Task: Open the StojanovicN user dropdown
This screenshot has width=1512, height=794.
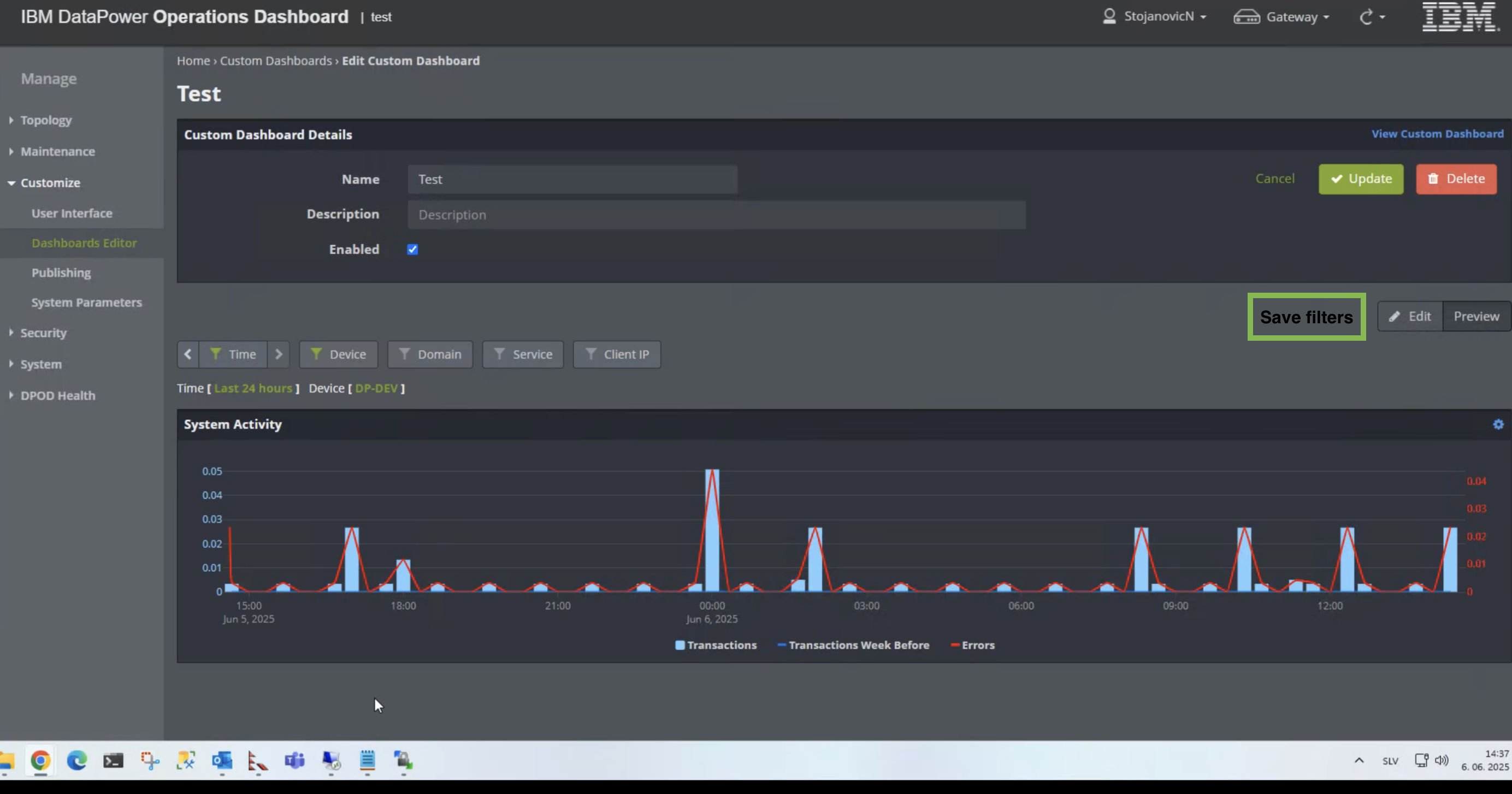Action: [x=1154, y=16]
